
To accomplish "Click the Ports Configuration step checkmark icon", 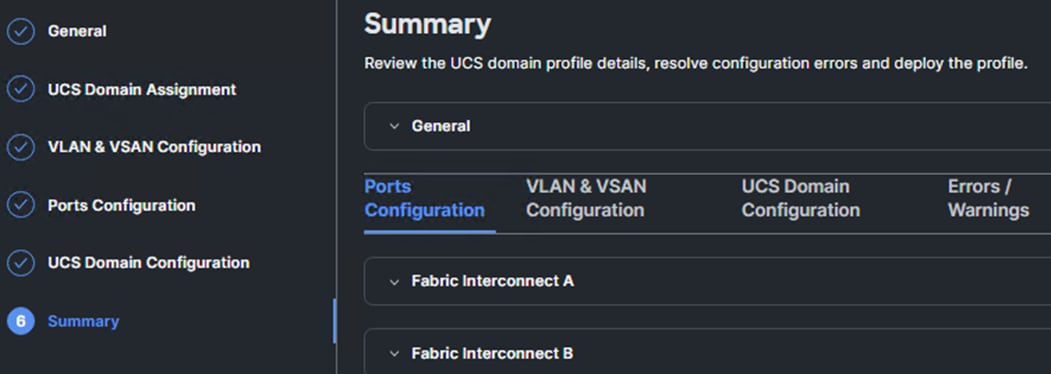I will pos(21,205).
